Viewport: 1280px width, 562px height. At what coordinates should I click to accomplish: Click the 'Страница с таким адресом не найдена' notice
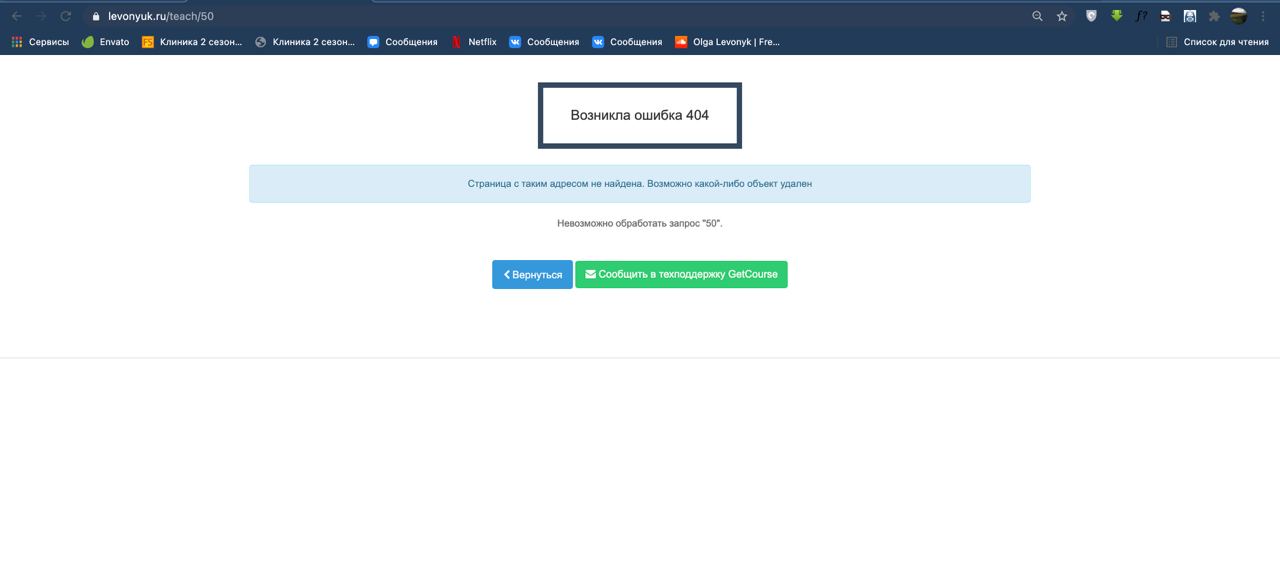[640, 184]
